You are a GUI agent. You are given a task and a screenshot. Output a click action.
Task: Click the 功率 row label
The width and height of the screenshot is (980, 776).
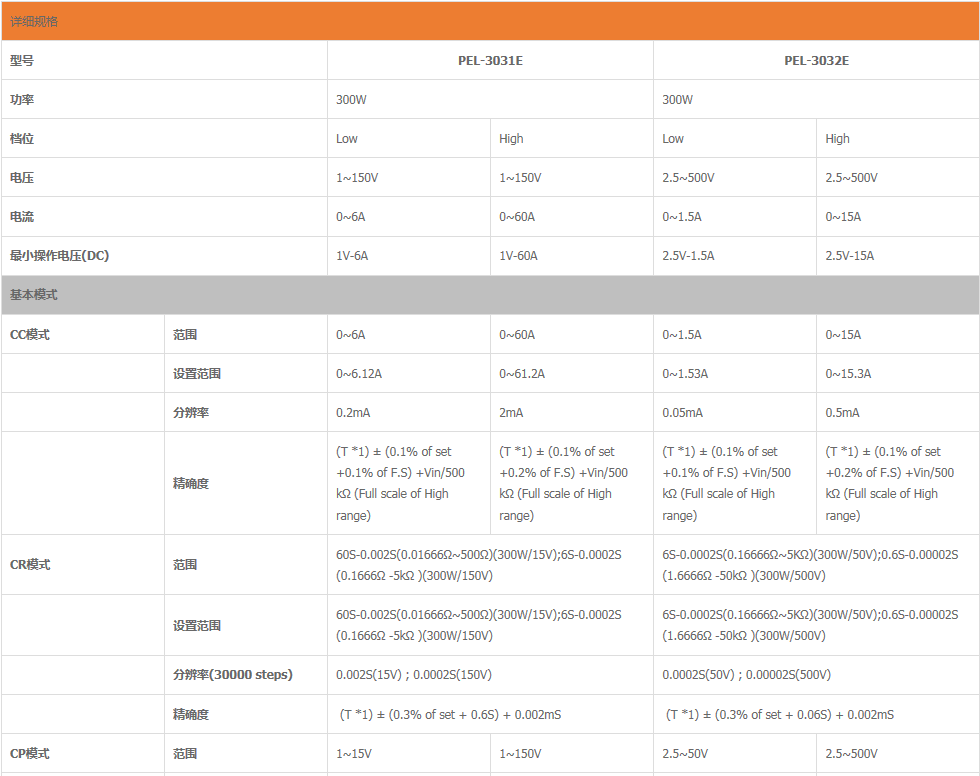pos(22,100)
